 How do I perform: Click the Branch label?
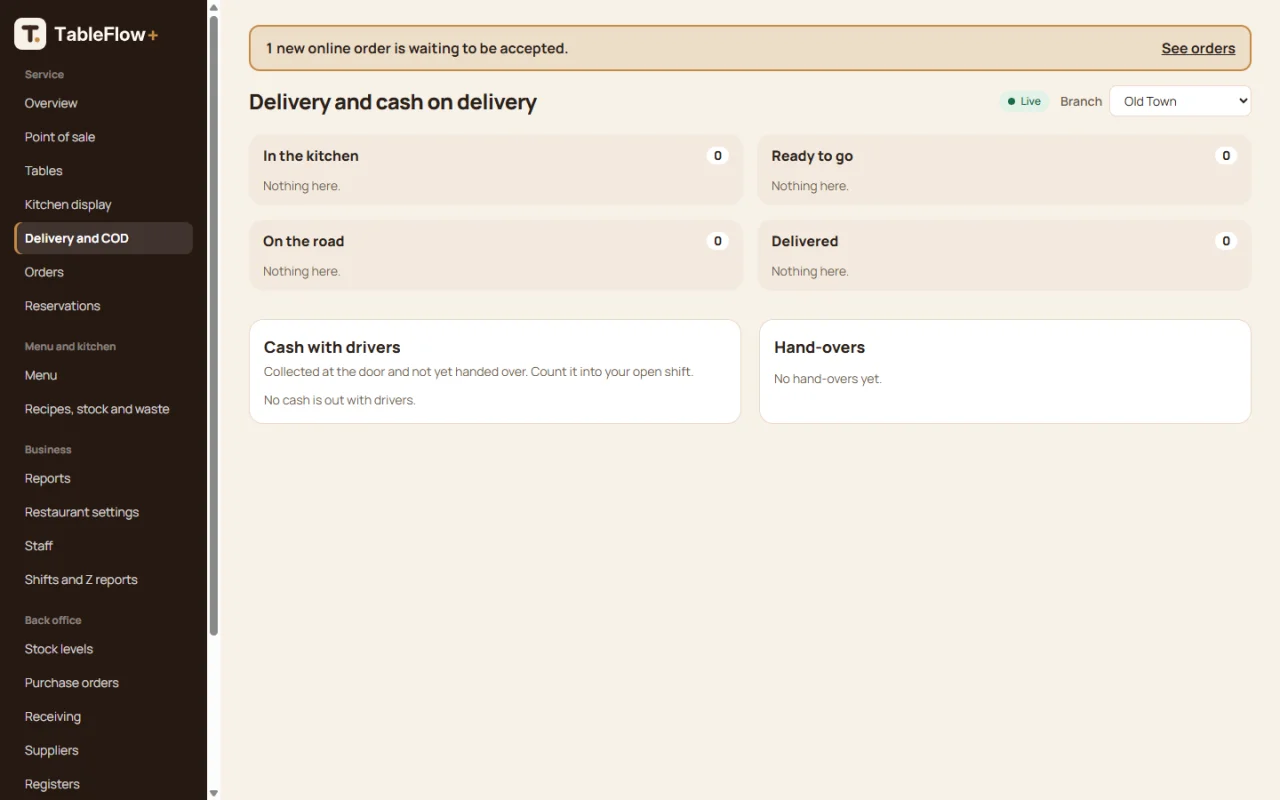(x=1081, y=101)
